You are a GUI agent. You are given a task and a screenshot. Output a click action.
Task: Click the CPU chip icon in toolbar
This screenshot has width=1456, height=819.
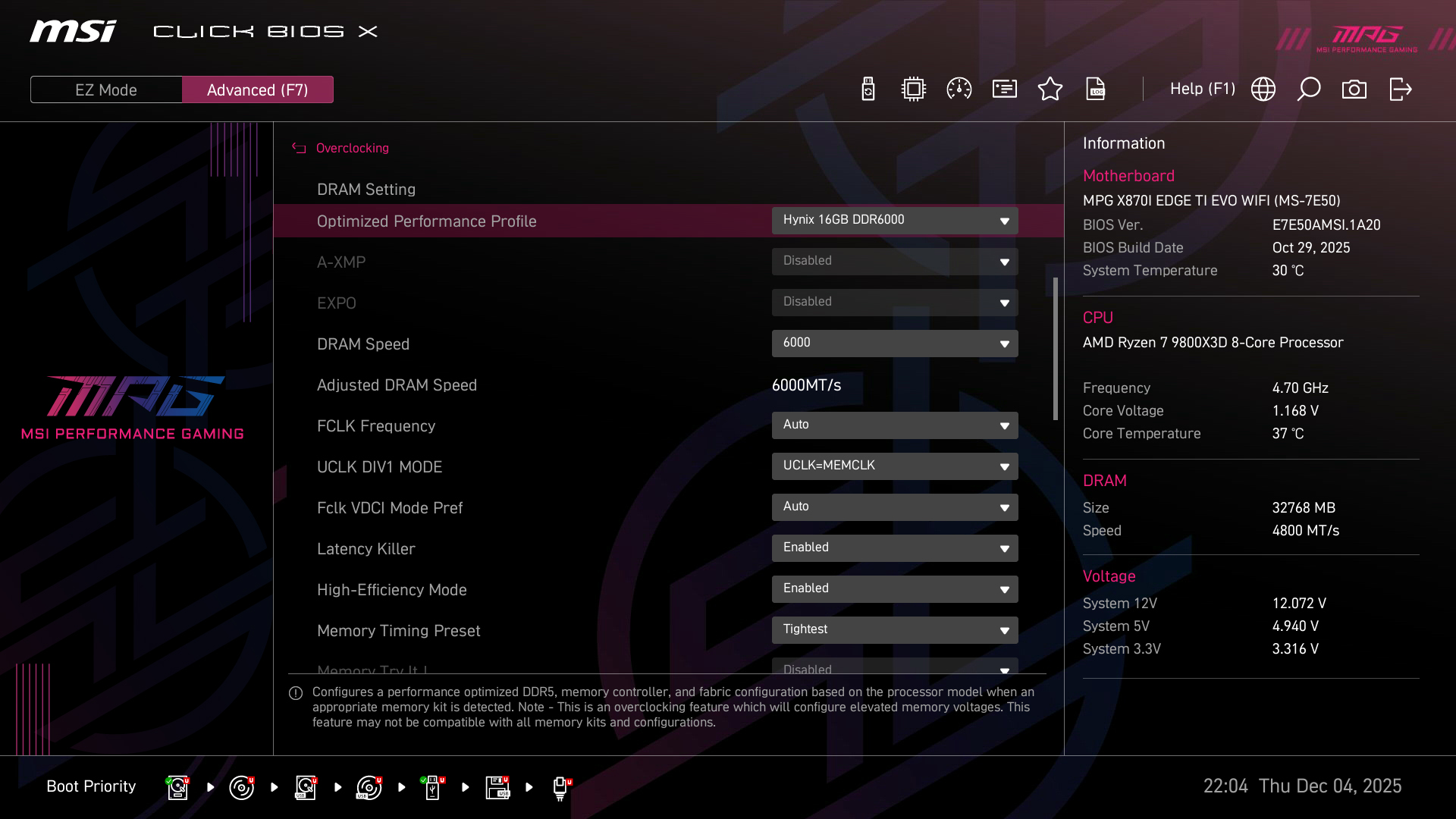914,89
